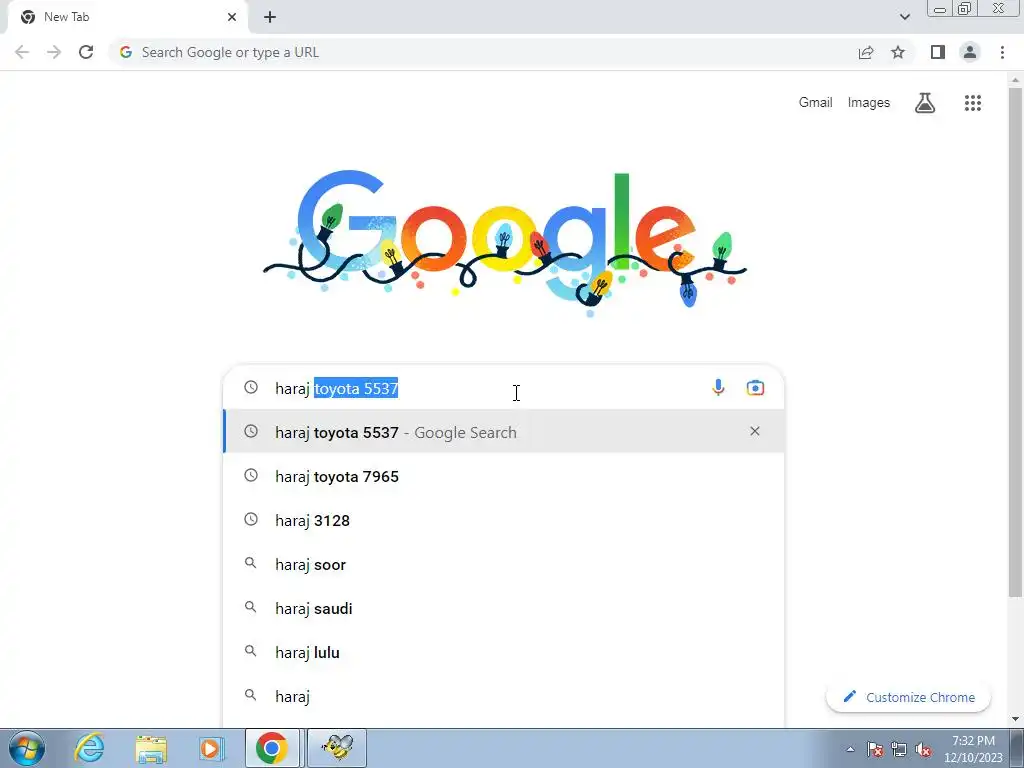Screen dimensions: 1024x768
Task: Open Windows Media Player from the taskbar
Action: (210, 748)
